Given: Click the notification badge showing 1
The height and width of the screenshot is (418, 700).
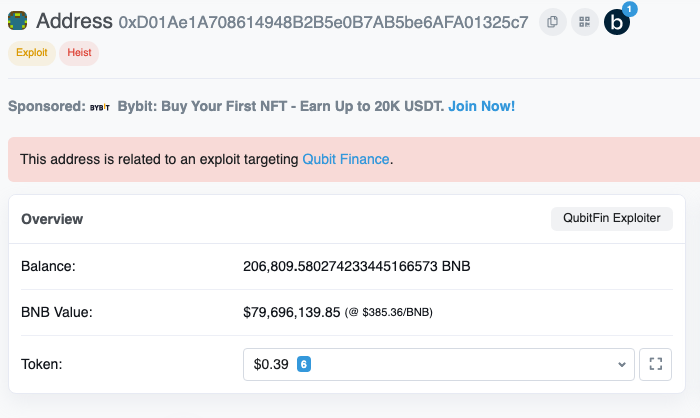Looking at the screenshot, I should pyautogui.click(x=629, y=9).
